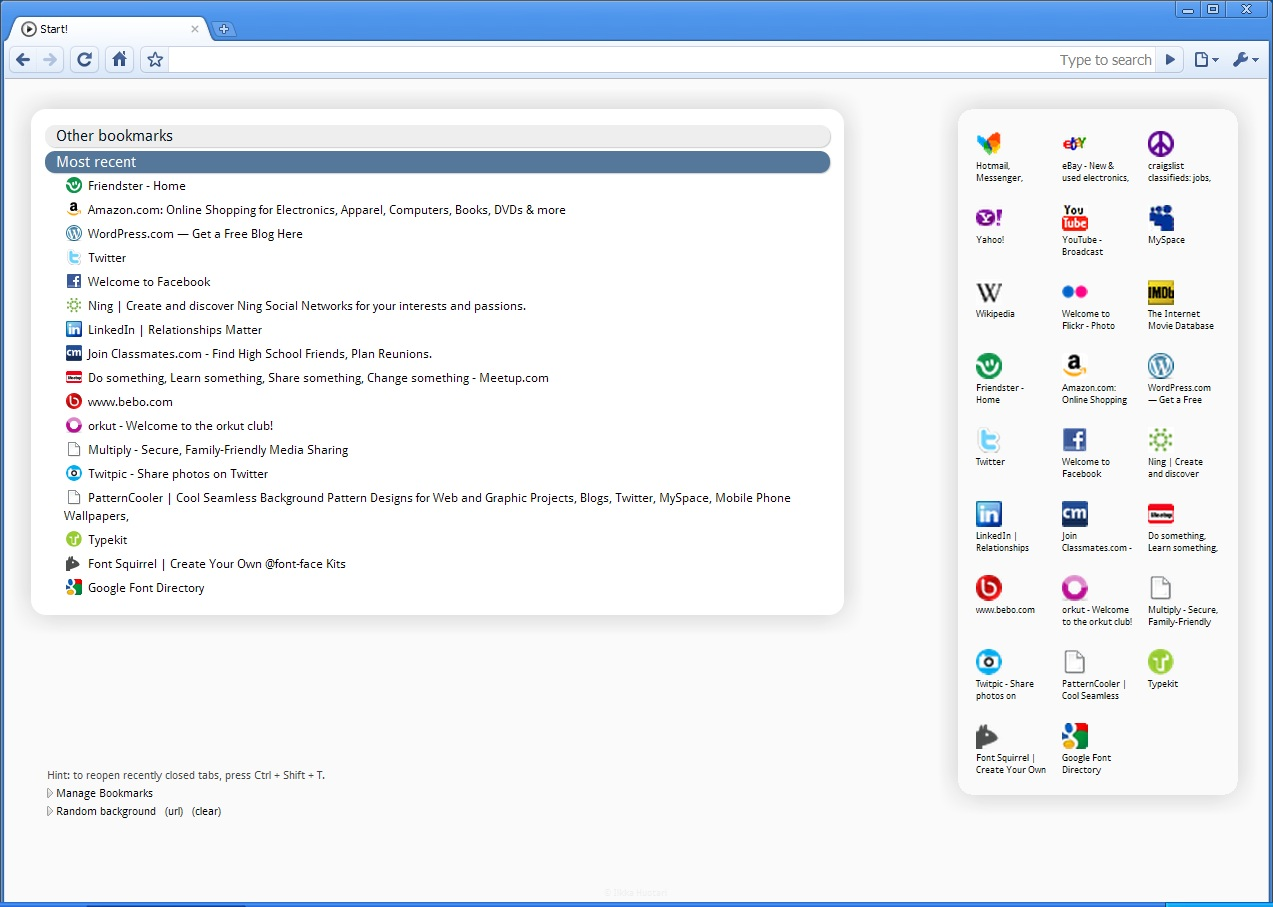The height and width of the screenshot is (907, 1273).
Task: Open 'LinkedIn | Relationships Matter' link
Action: (175, 330)
